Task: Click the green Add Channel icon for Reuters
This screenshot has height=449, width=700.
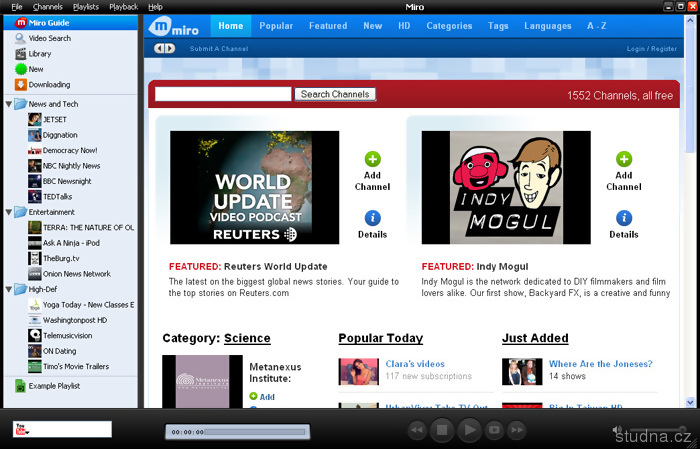Action: [372, 159]
